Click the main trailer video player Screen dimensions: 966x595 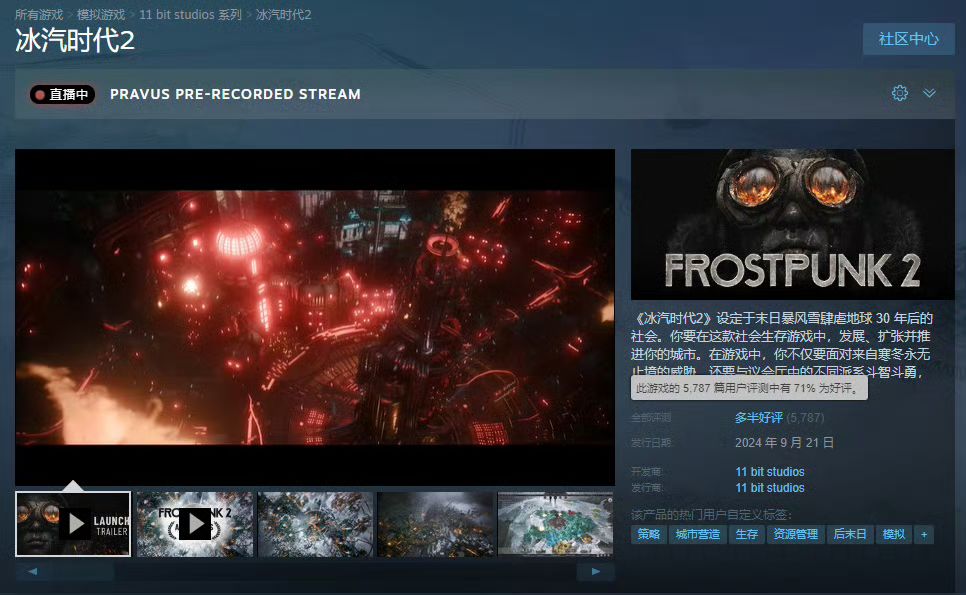pyautogui.click(x=315, y=317)
